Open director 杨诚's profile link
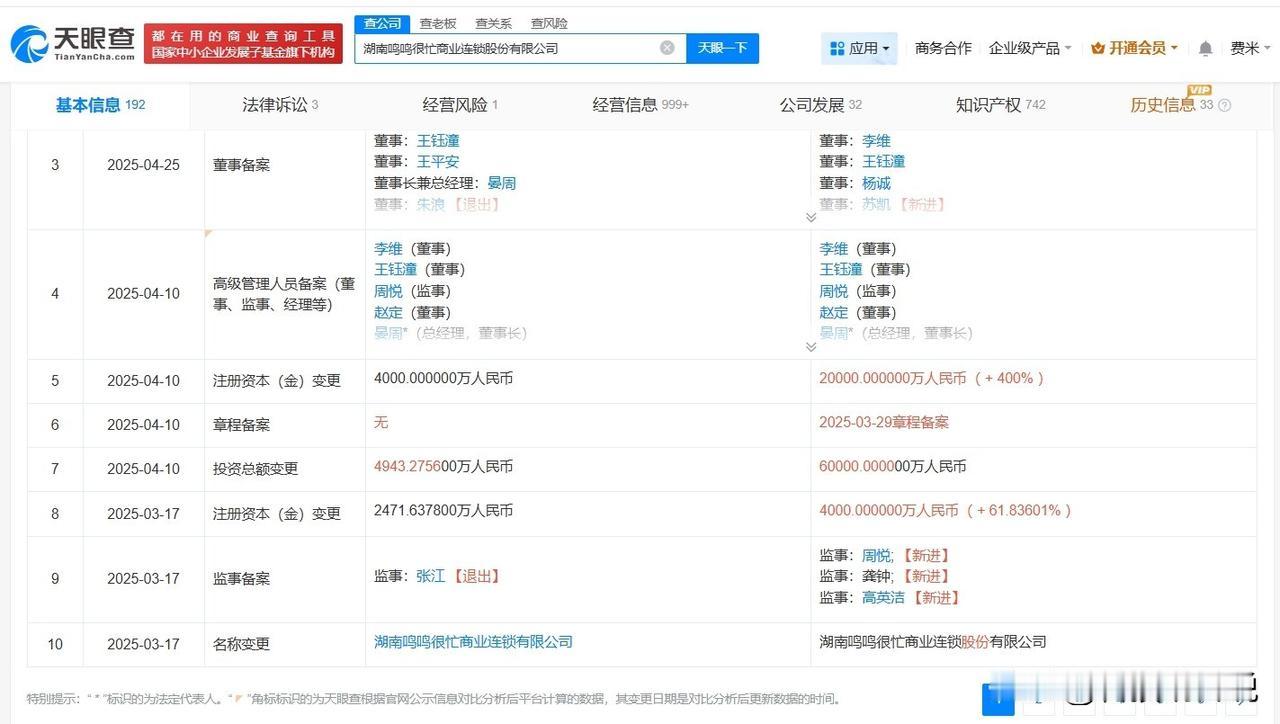The width and height of the screenshot is (1280, 724). coord(876,183)
